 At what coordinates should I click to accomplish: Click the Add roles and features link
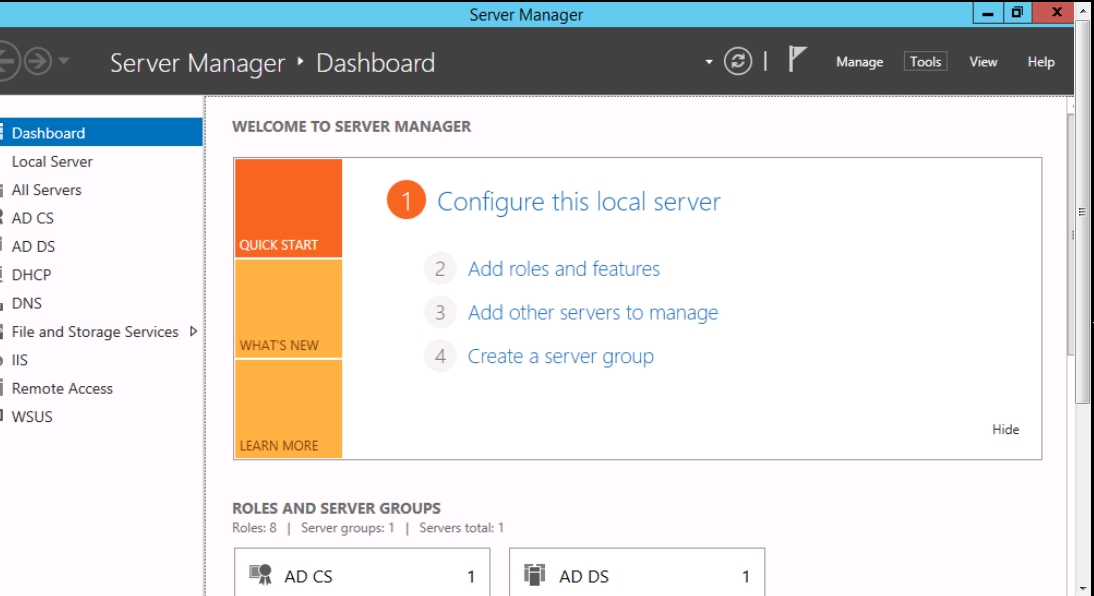(x=564, y=269)
